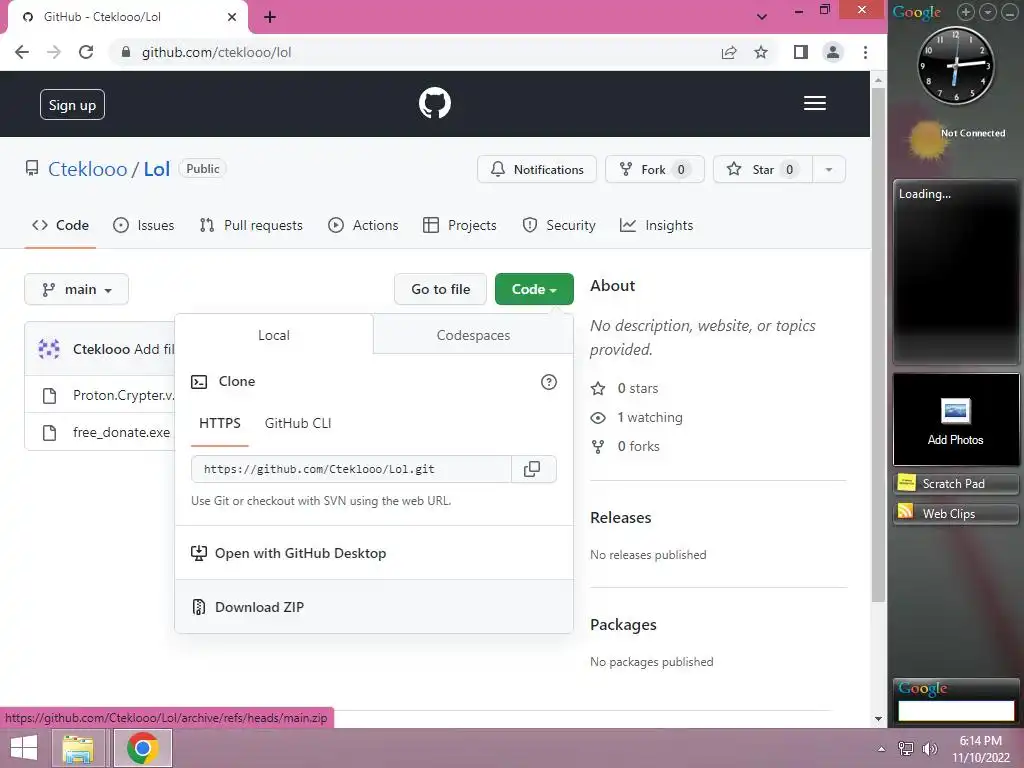
Task: Click the Sign up button
Action: pos(72,104)
